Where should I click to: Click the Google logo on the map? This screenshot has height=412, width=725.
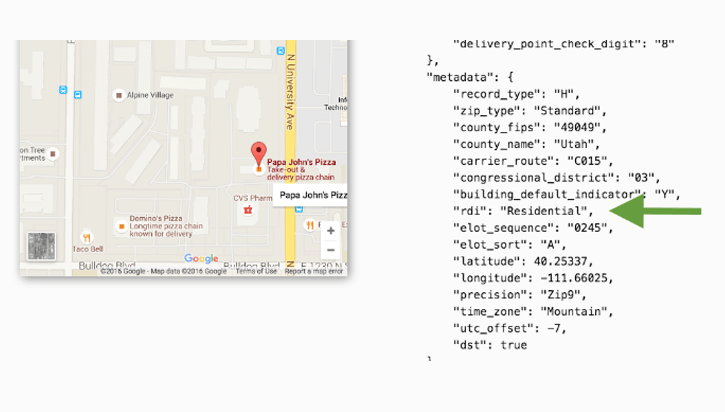click(200, 259)
